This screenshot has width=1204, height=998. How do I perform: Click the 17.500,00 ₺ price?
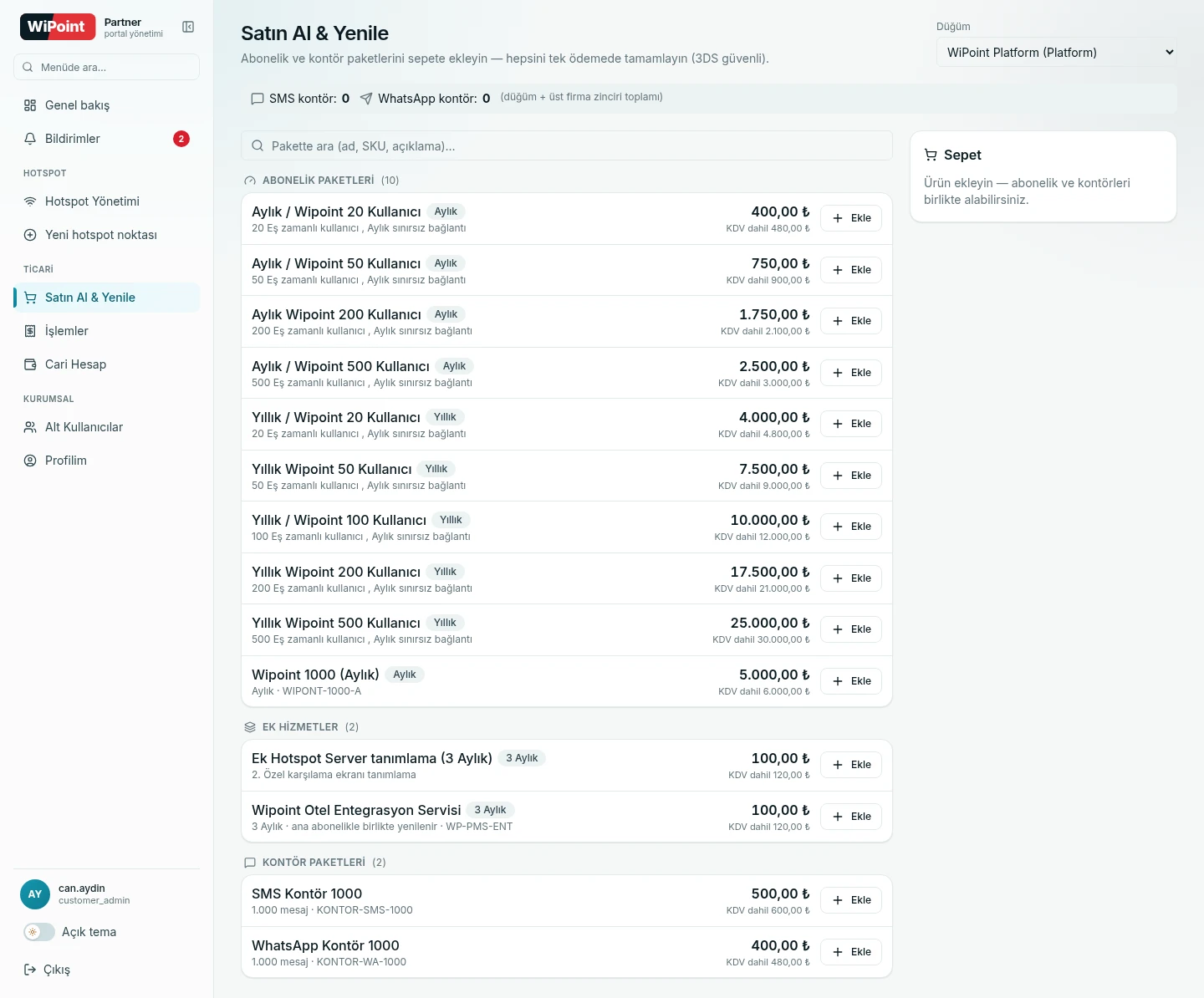[x=770, y=572]
